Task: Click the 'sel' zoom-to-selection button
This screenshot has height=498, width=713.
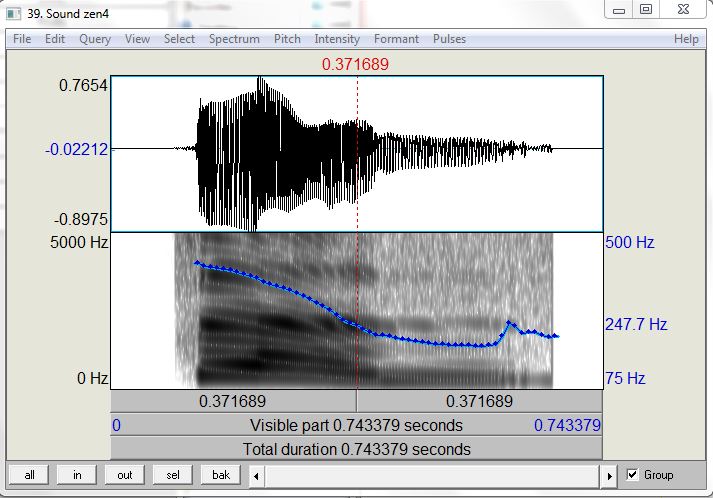Action: coord(173,475)
